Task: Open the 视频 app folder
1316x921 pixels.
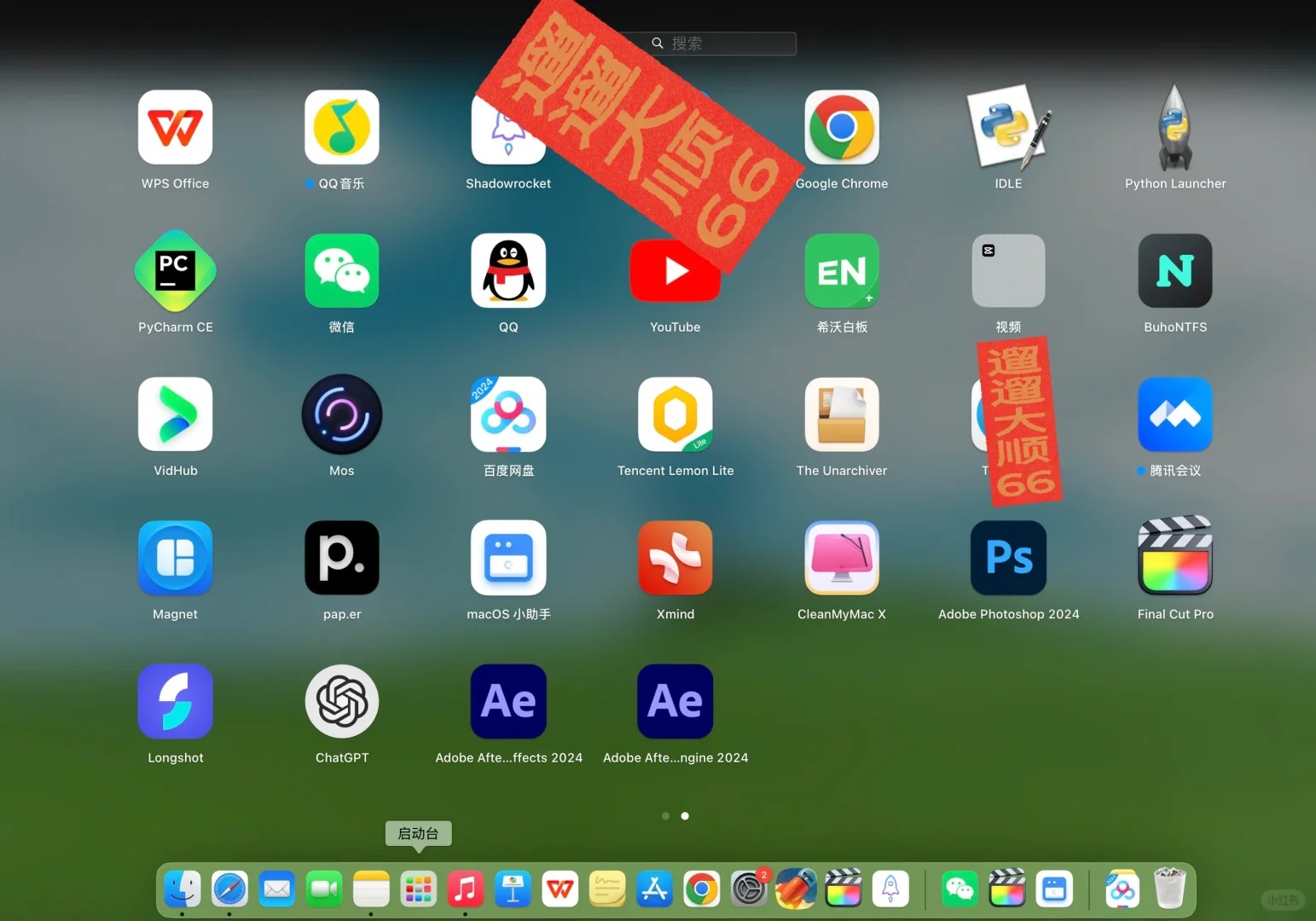Action: 1008,270
